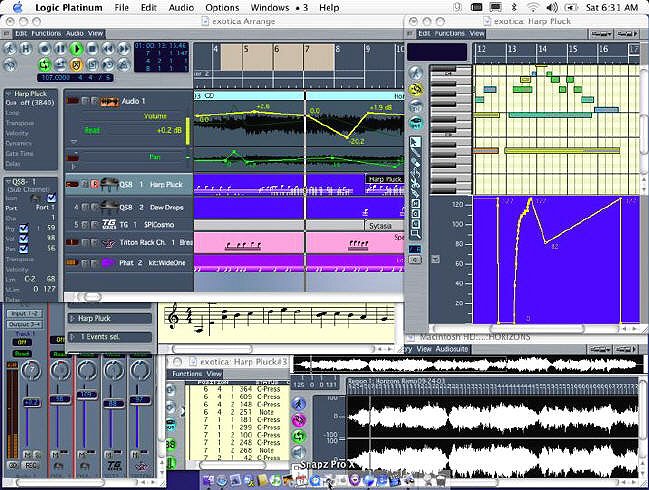Select the magnifier zoom tool in the Matrix toolbox
Screen dimensions: 649x490
point(415,234)
